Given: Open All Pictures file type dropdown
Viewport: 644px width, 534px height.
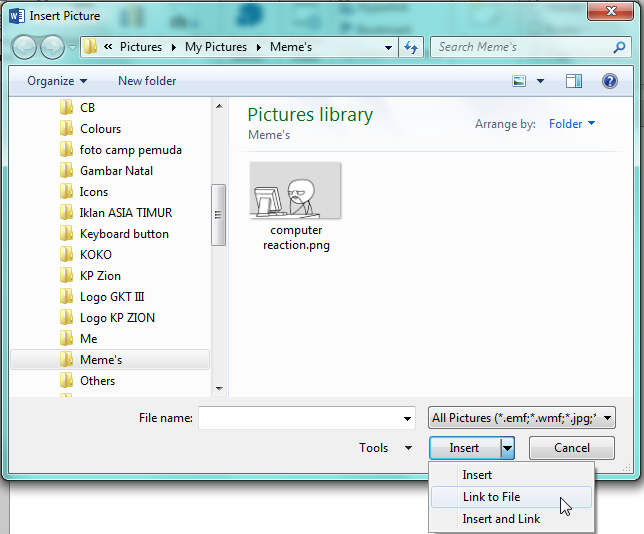Looking at the screenshot, I should pyautogui.click(x=522, y=418).
